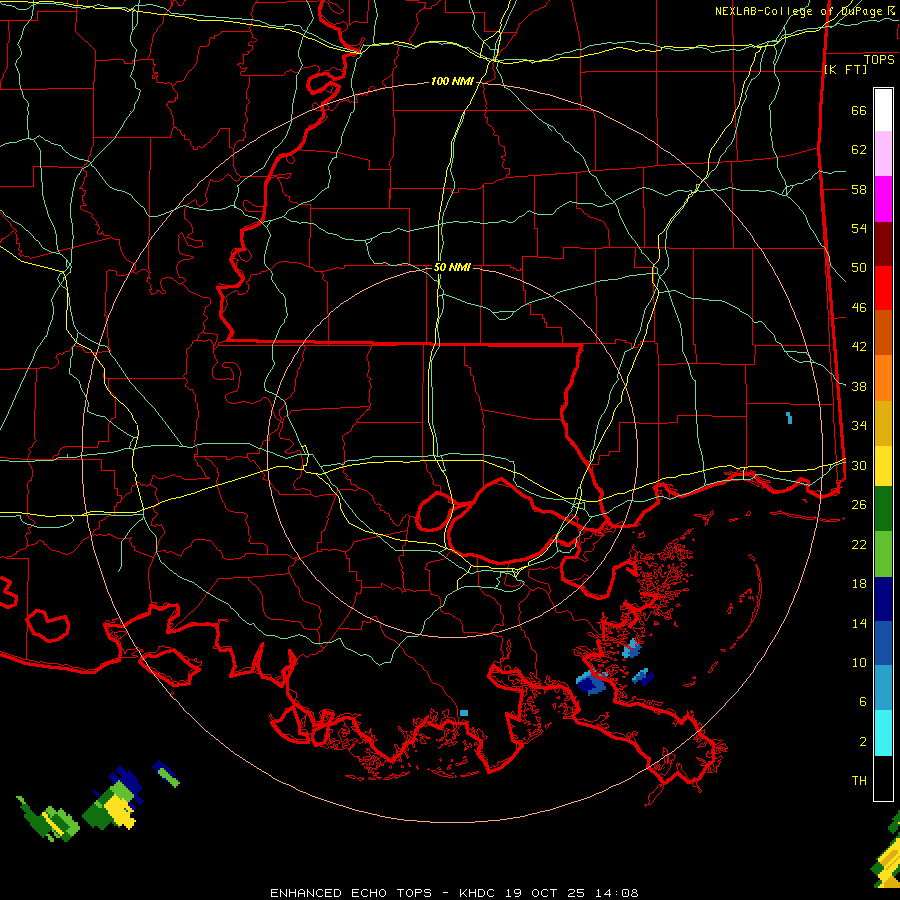Click the 14 legend value
Screen dimensions: 900x900
(859, 623)
